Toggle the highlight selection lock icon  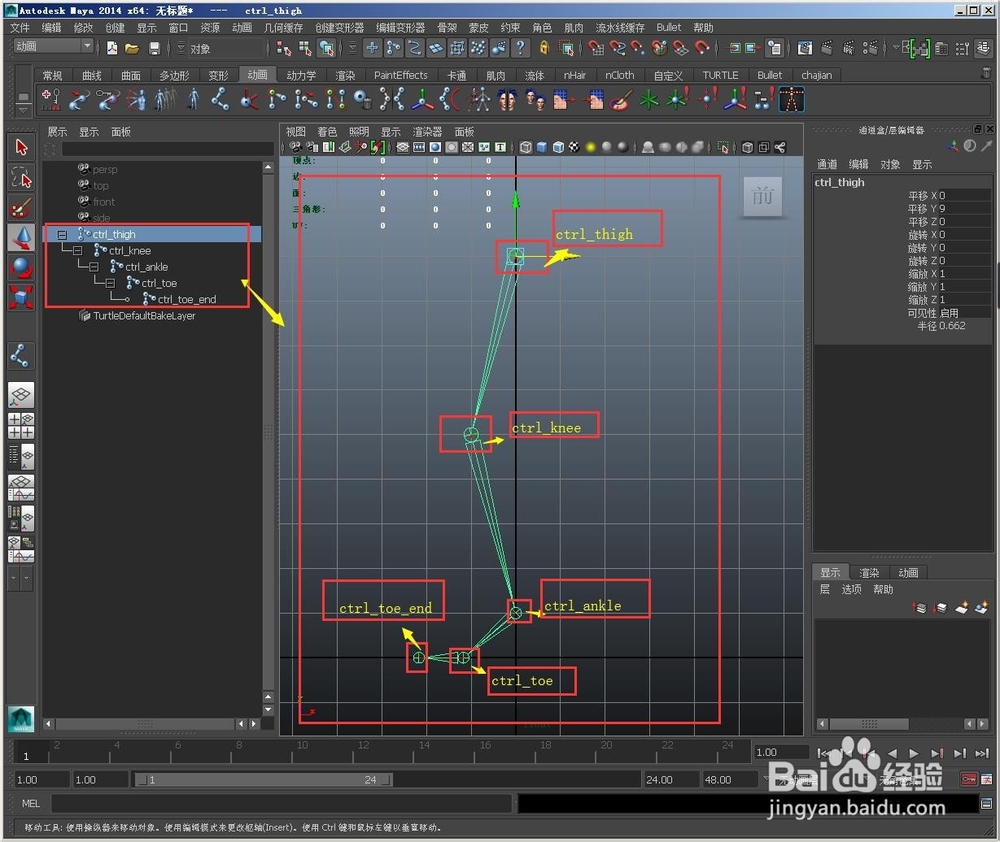pos(544,48)
